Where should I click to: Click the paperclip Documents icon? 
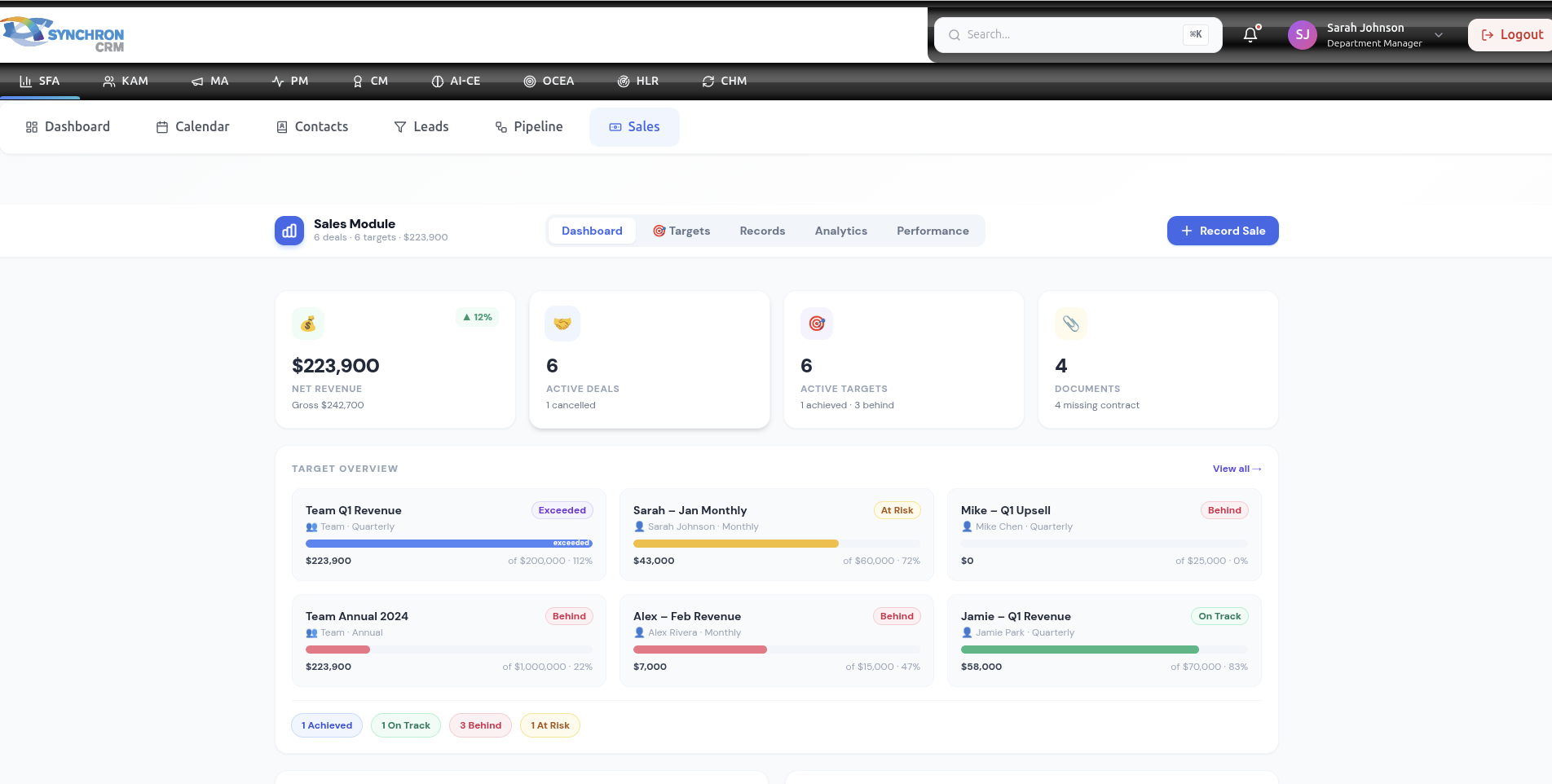[1070, 324]
